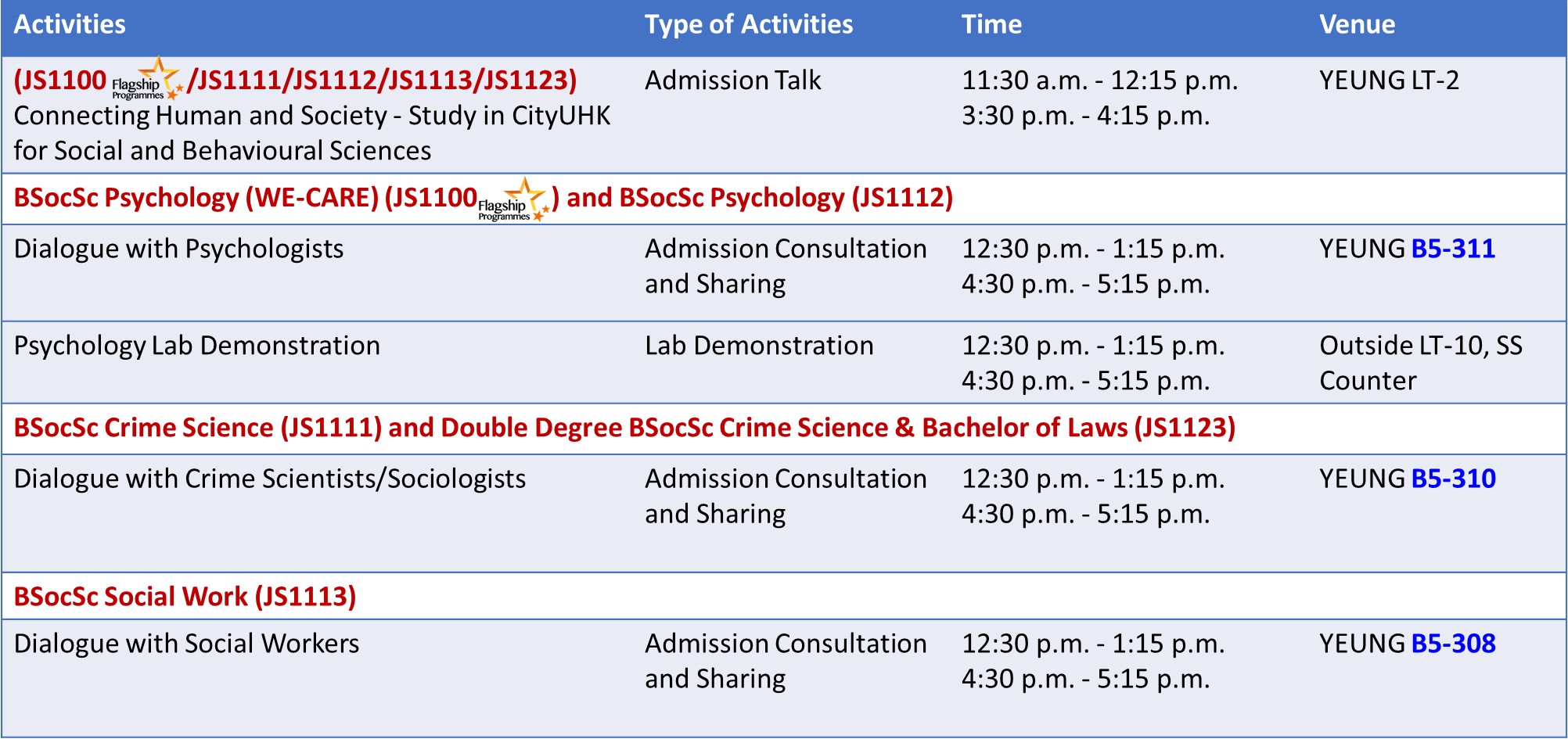Click the Venue column header
Viewport: 1568px width, 739px height.
point(1357,25)
